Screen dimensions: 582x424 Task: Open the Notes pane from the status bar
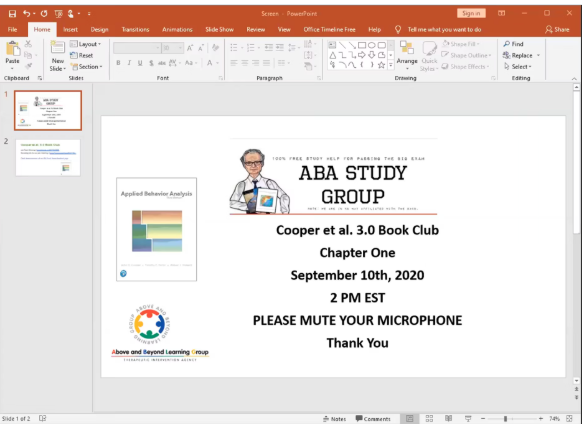pyautogui.click(x=334, y=418)
